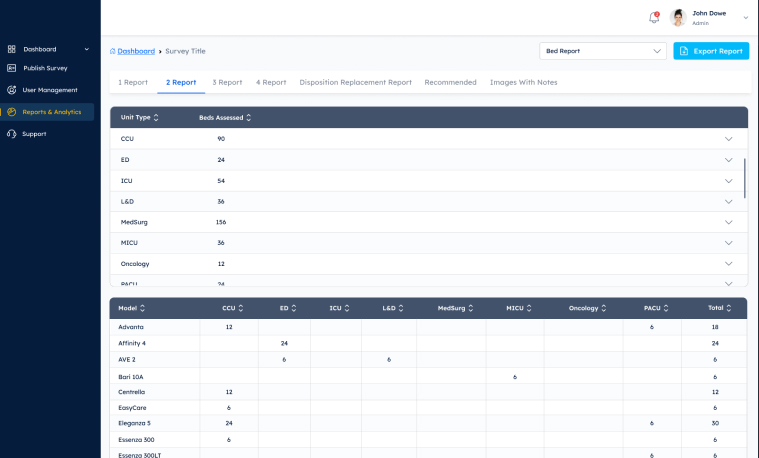Click the Publish Survey sidebar icon
Image resolution: width=759 pixels, height=458 pixels.
[x=12, y=69]
